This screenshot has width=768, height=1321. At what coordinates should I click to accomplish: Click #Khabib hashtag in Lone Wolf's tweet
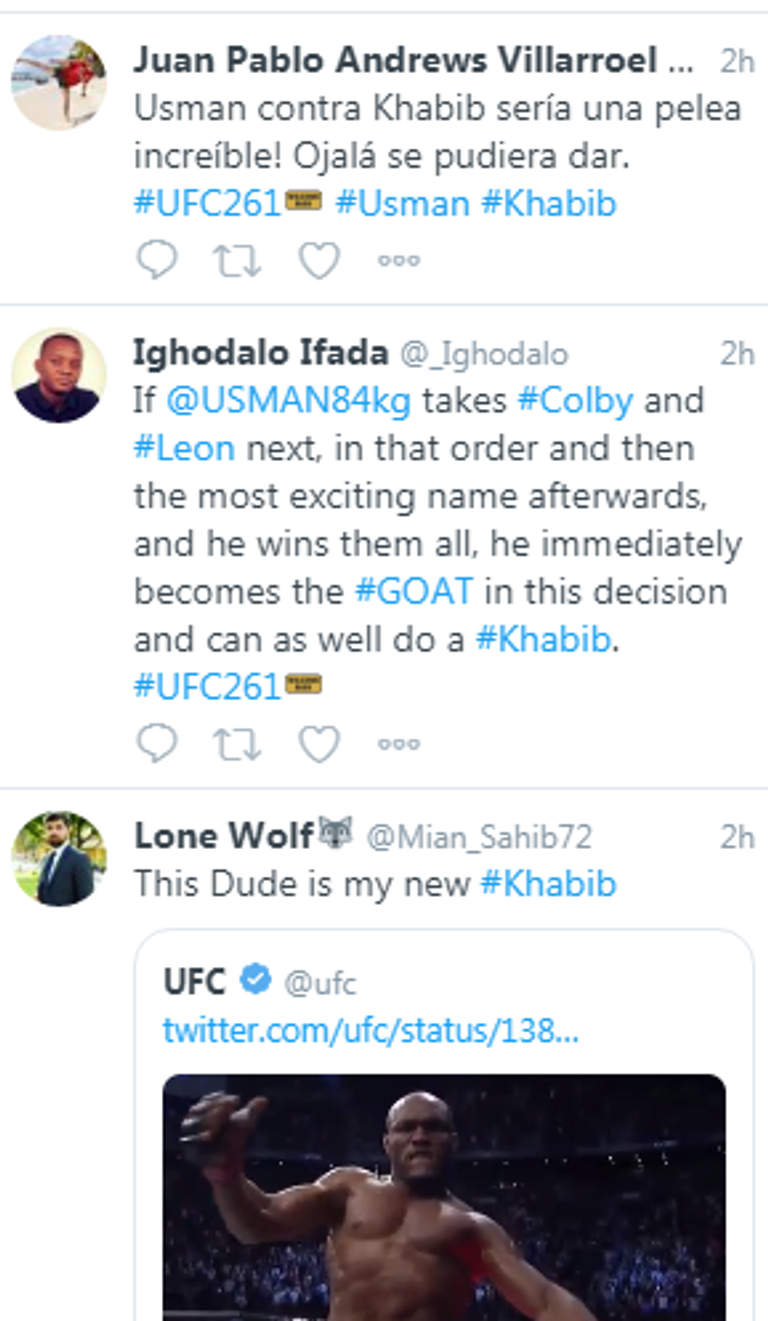pyautogui.click(x=548, y=884)
